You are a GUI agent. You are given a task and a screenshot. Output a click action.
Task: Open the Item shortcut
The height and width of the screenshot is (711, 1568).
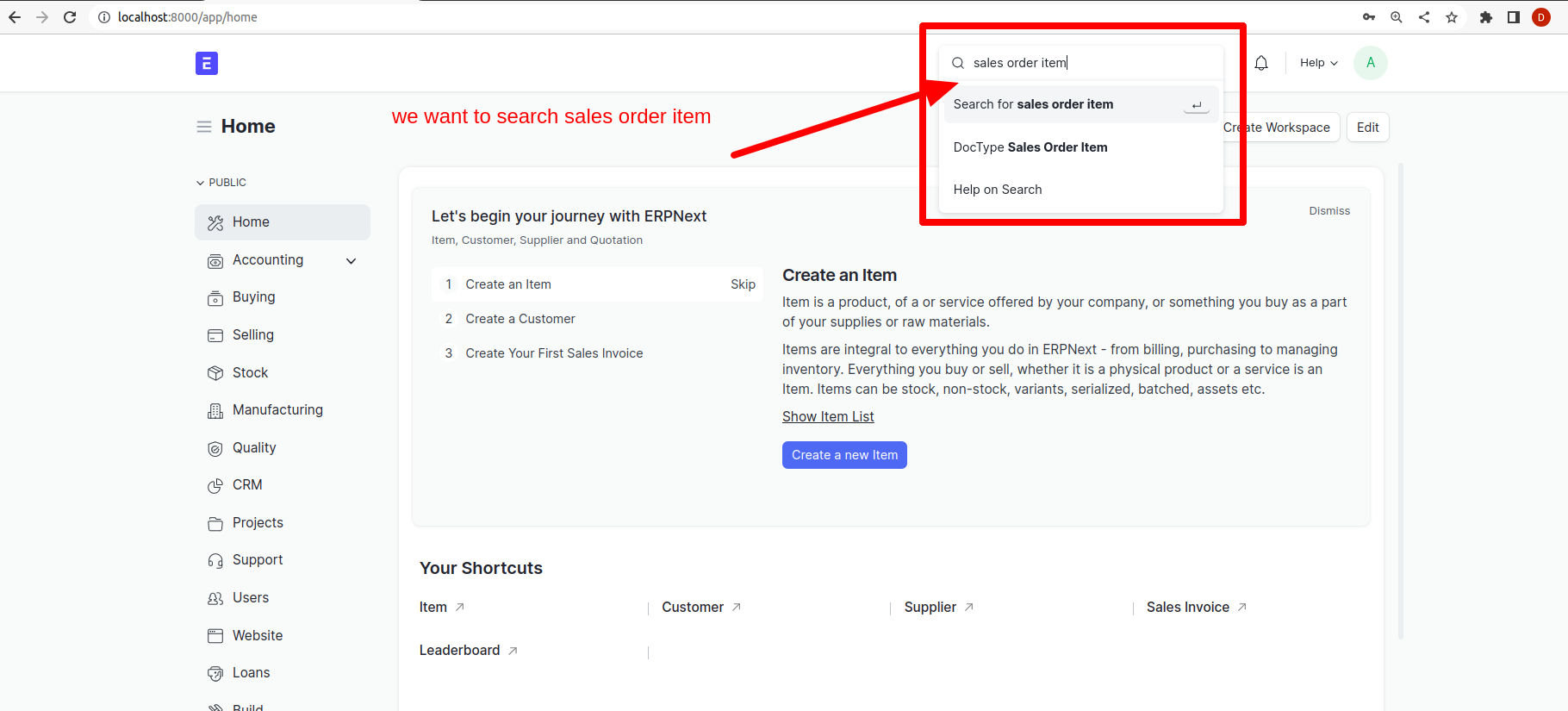[442, 608]
